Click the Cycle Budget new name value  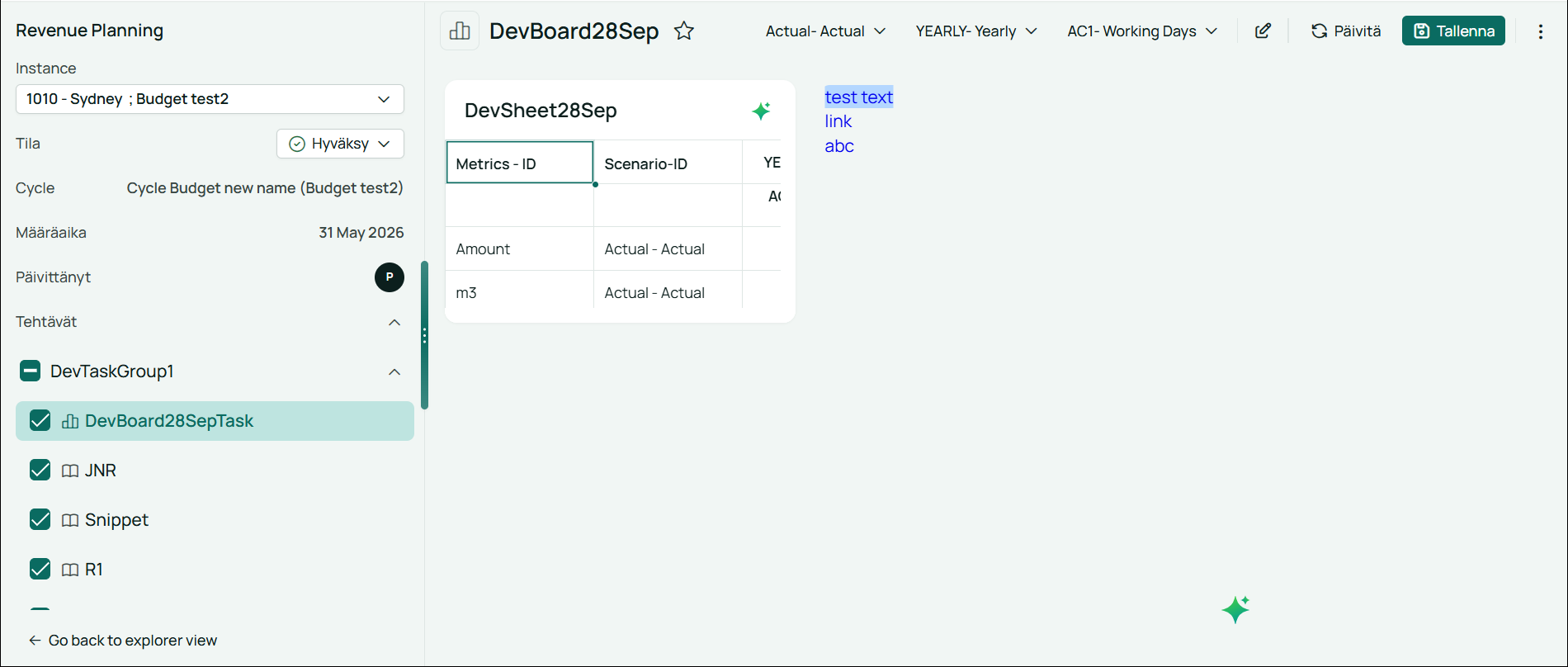click(x=265, y=188)
